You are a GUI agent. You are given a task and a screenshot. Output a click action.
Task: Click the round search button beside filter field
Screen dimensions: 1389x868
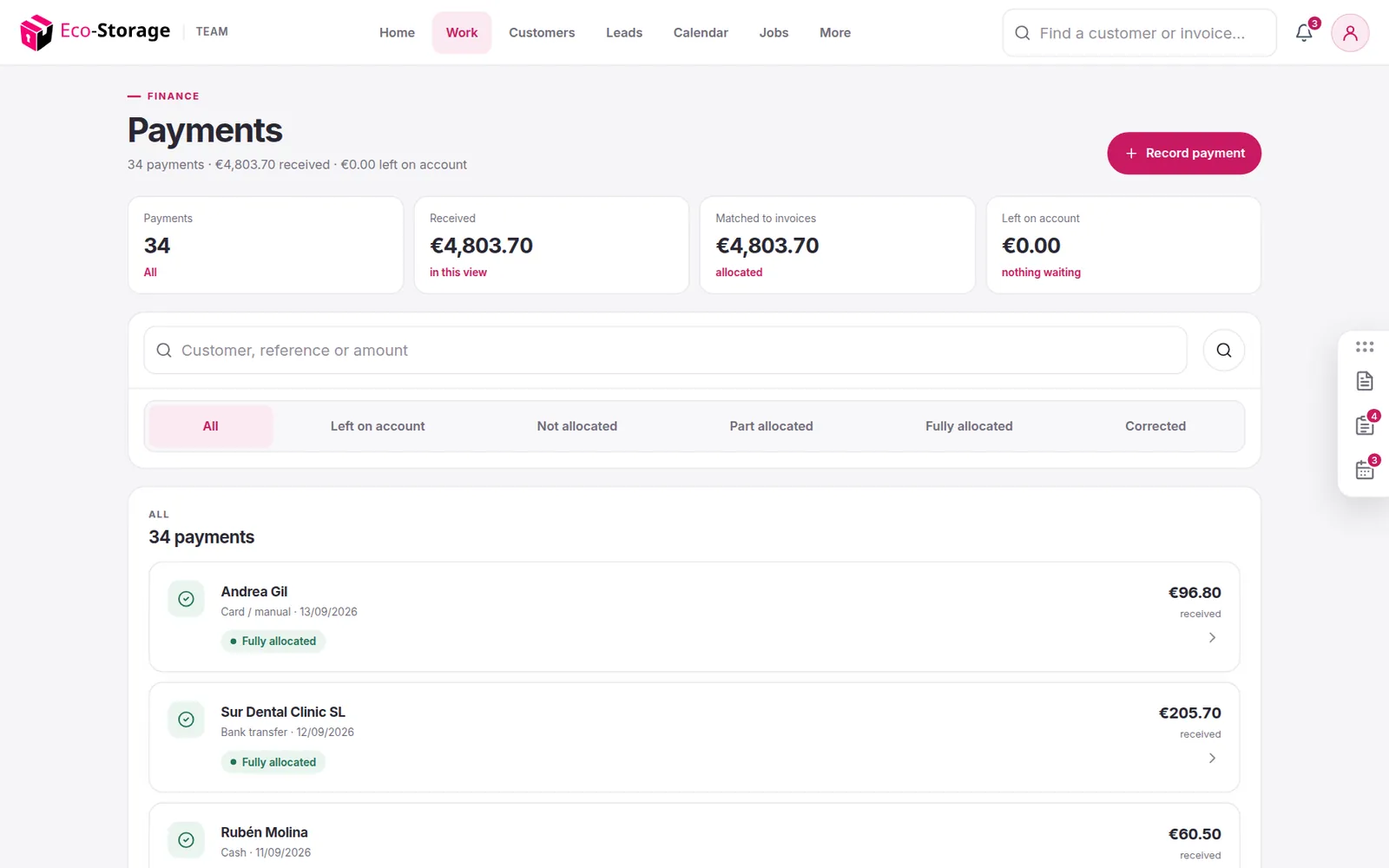tap(1224, 350)
